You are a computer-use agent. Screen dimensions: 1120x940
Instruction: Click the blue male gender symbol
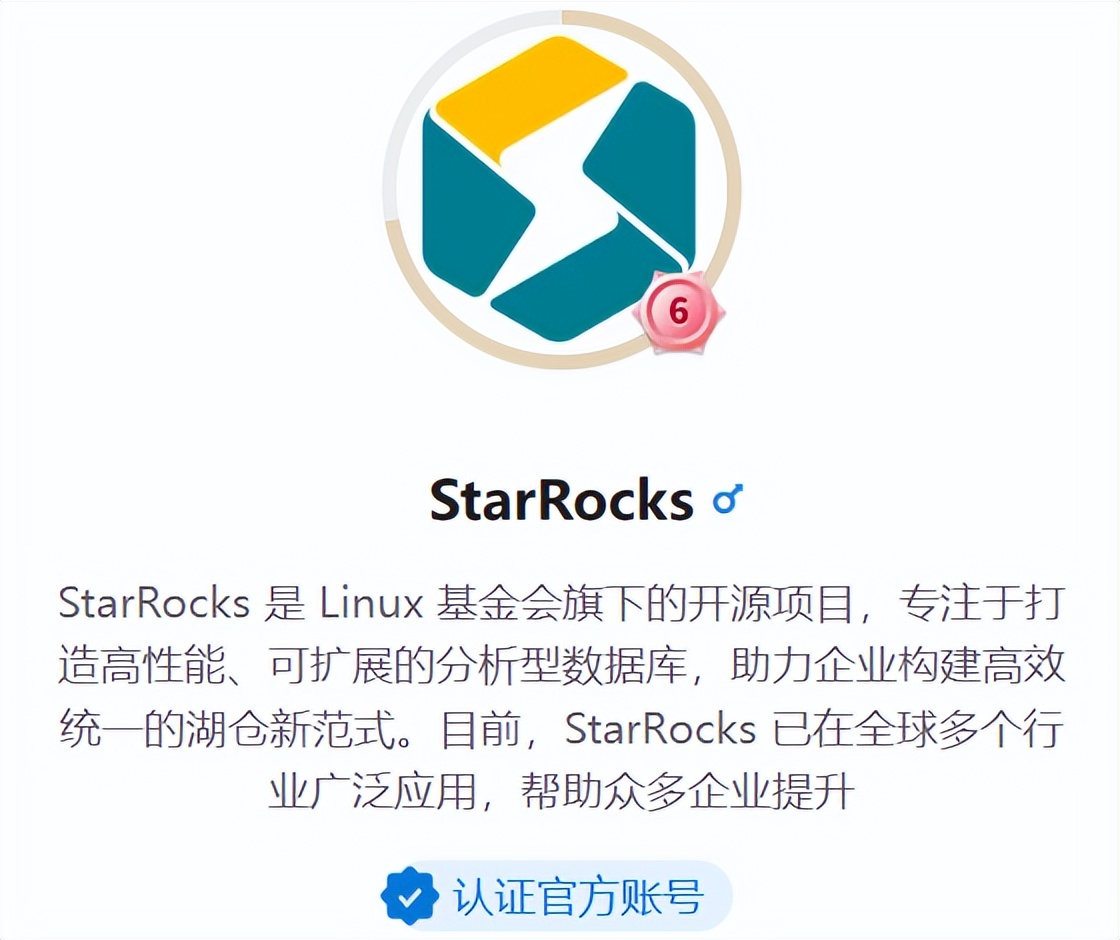pos(728,499)
